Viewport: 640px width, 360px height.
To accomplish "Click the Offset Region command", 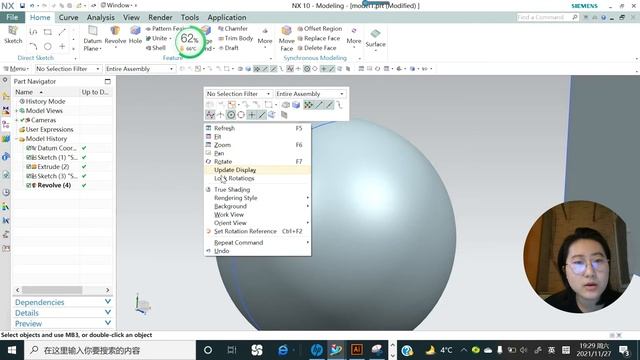I will tap(320, 29).
